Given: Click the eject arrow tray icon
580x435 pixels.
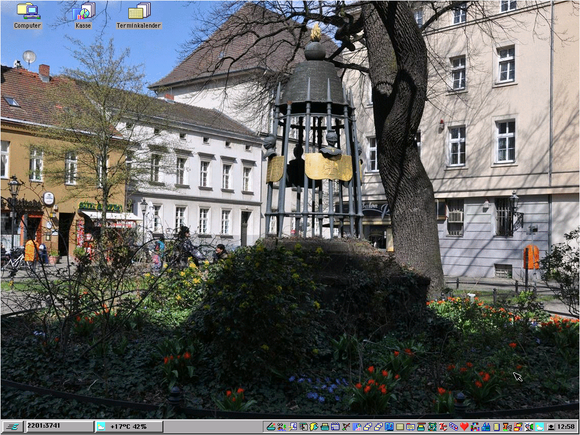Looking at the screenshot, I should point(551,427).
